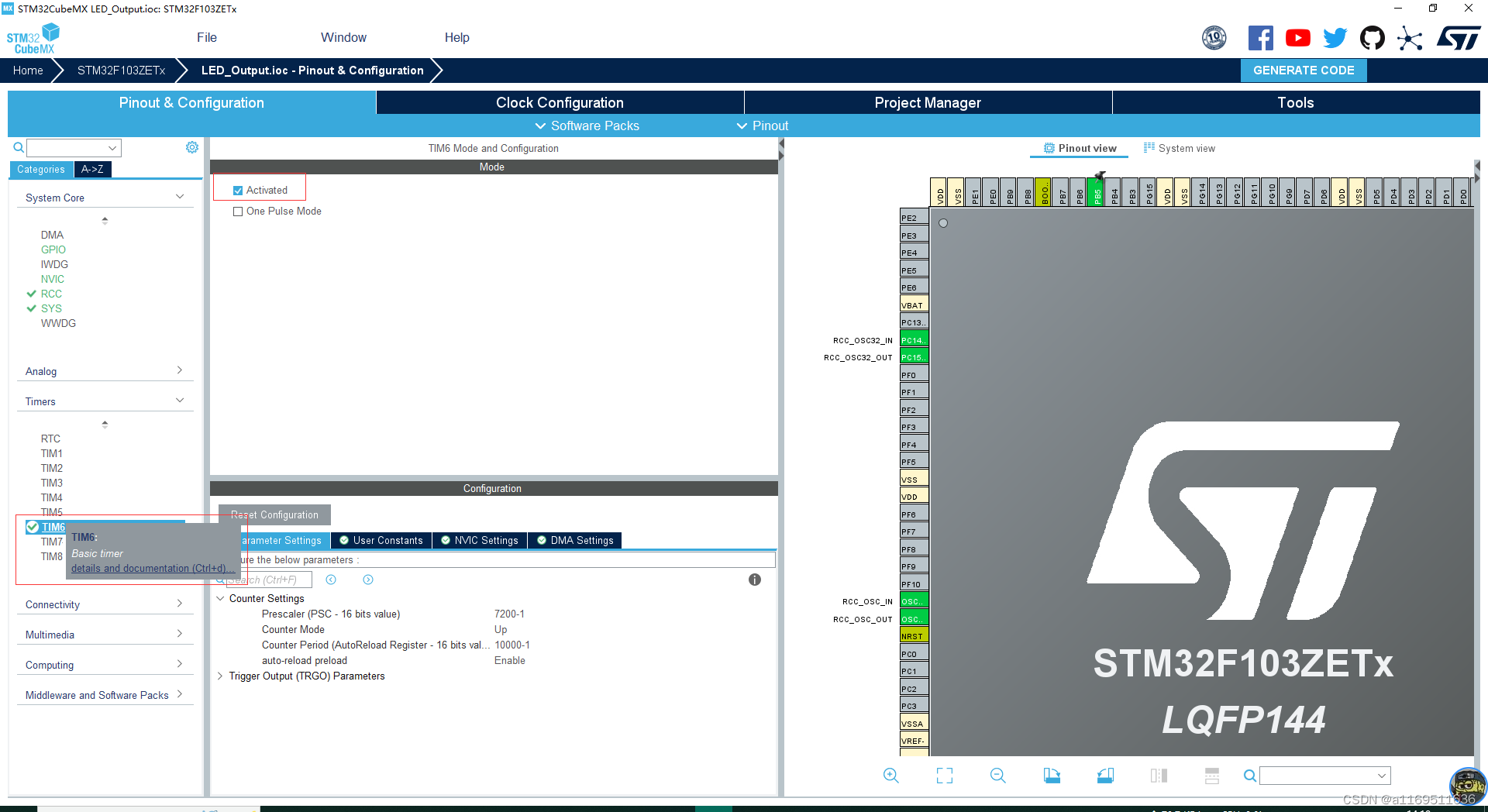The width and height of the screenshot is (1488, 812).
Task: Open the File menu
Action: (207, 37)
